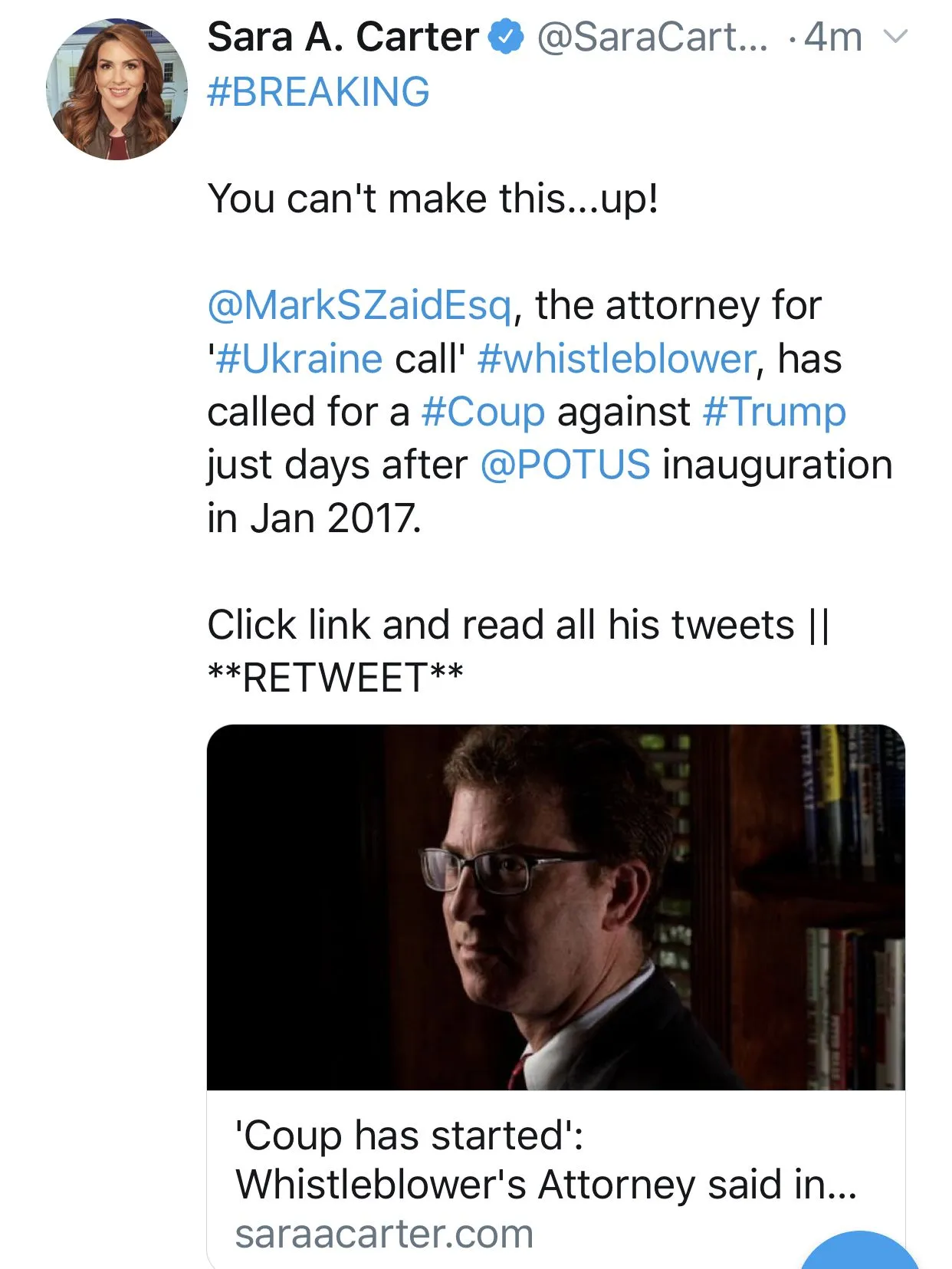Open the Sara A. Carter display name
952x1269 pixels.
pos(343,37)
